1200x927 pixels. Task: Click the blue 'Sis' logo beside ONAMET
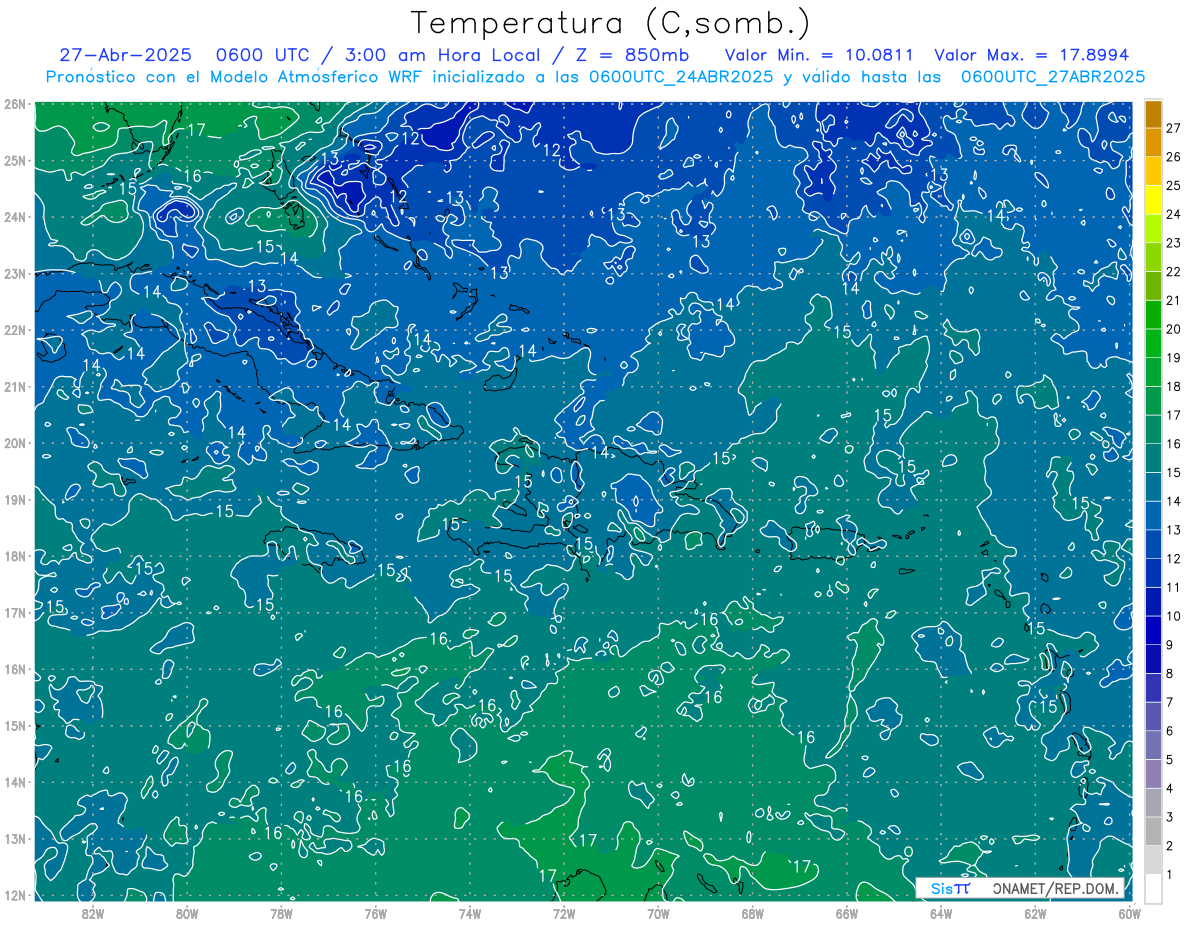[x=942, y=888]
